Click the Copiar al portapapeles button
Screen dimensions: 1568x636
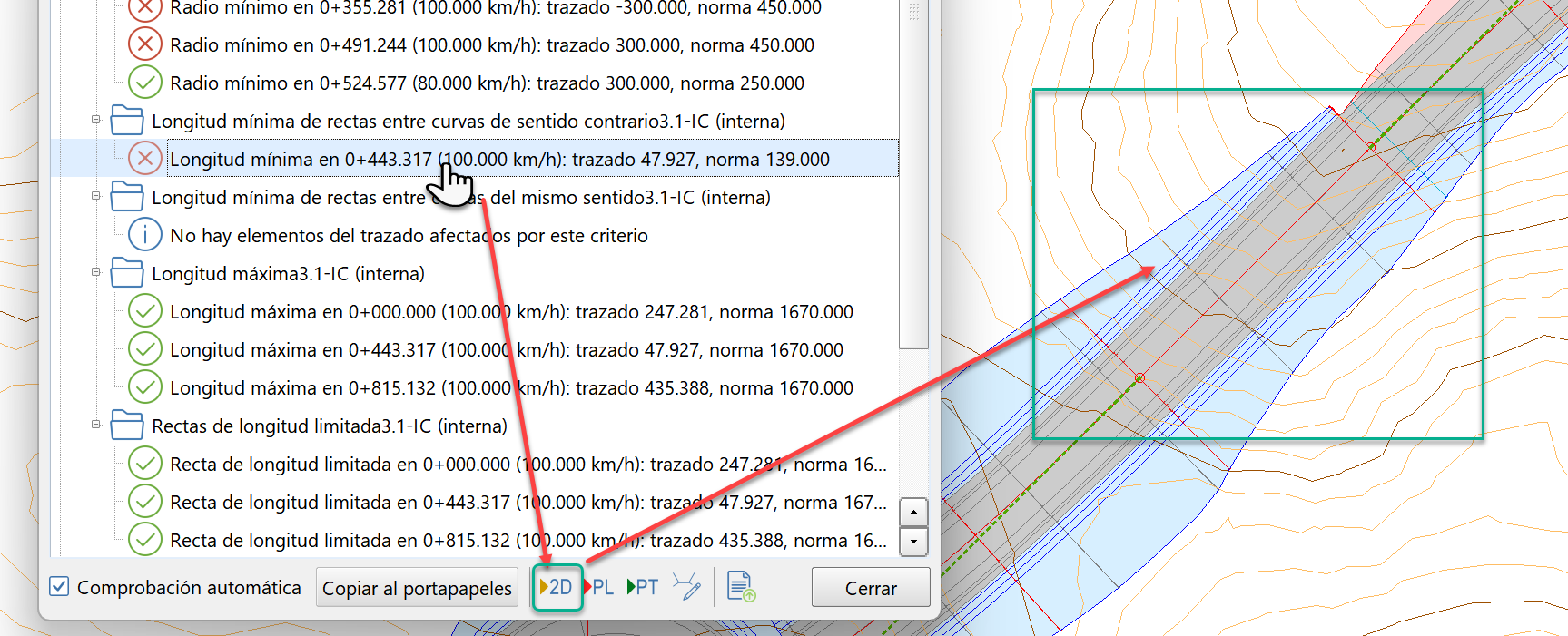pos(417,588)
